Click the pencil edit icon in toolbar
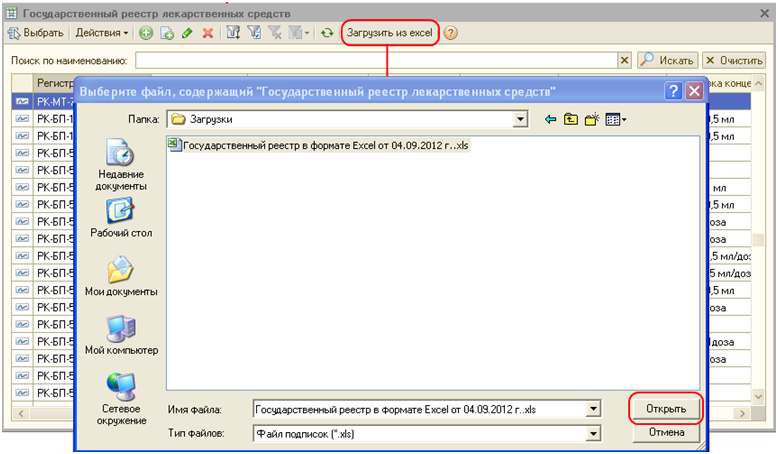The width and height of the screenshot is (778, 454). click(x=187, y=33)
